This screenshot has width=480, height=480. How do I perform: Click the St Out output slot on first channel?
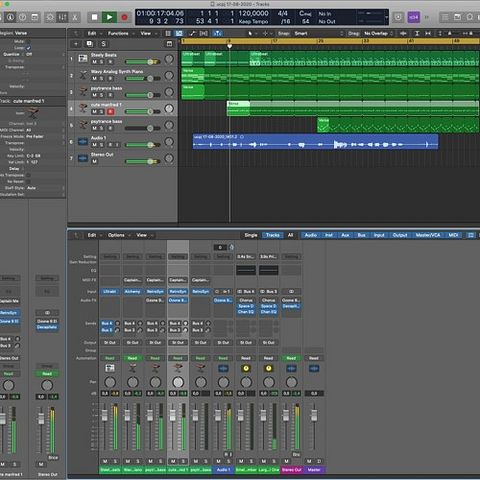(110, 342)
